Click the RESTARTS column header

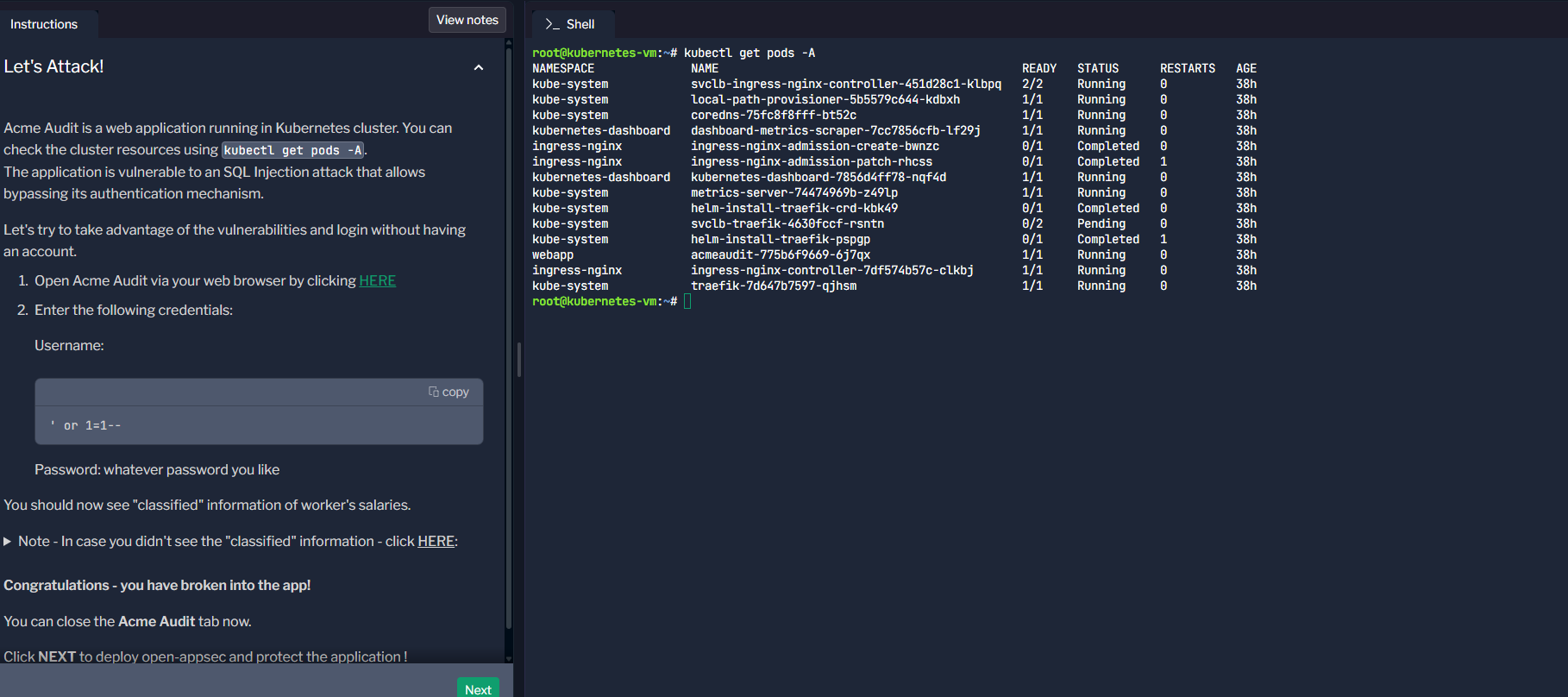[1188, 68]
